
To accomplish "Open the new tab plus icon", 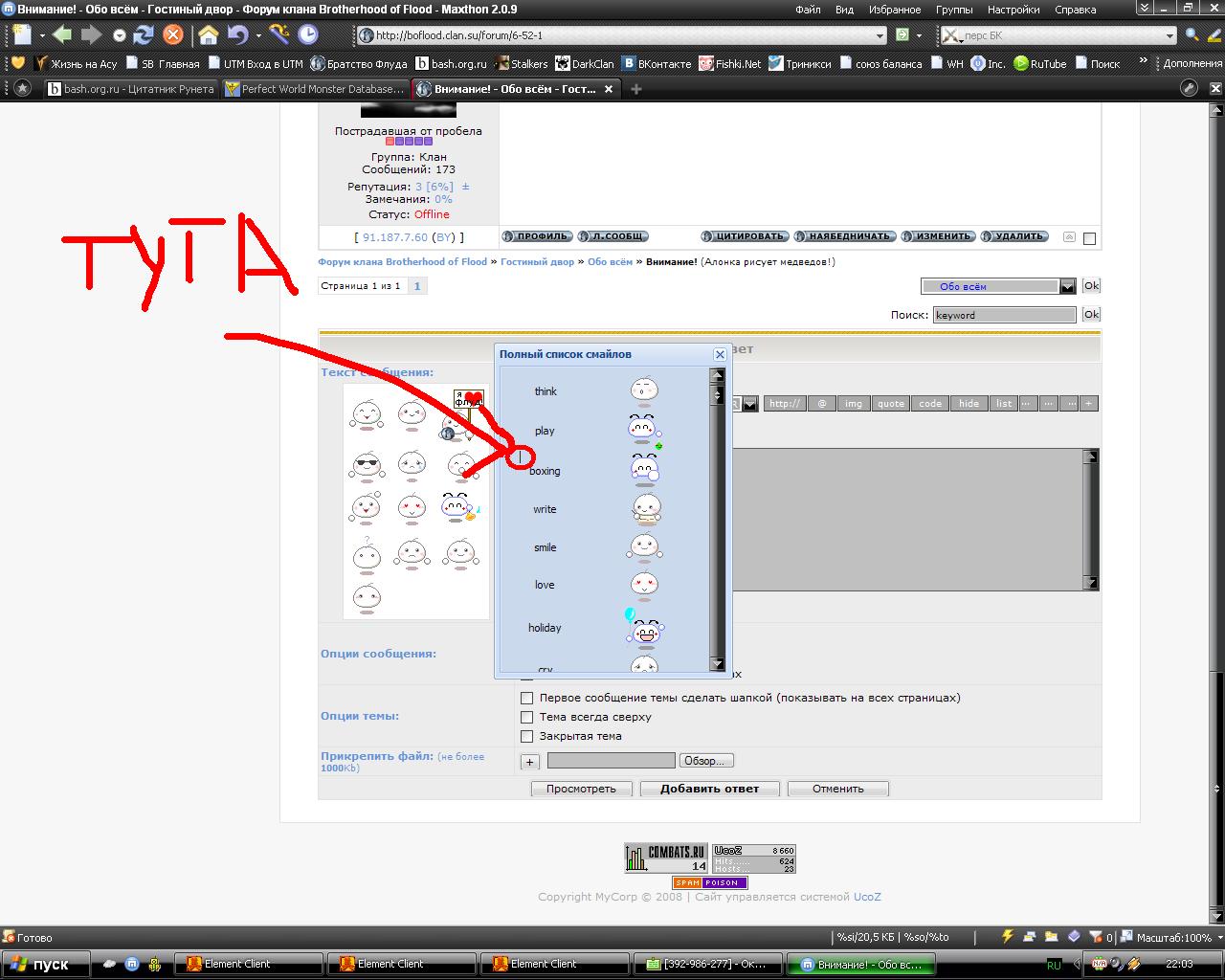I will [636, 89].
